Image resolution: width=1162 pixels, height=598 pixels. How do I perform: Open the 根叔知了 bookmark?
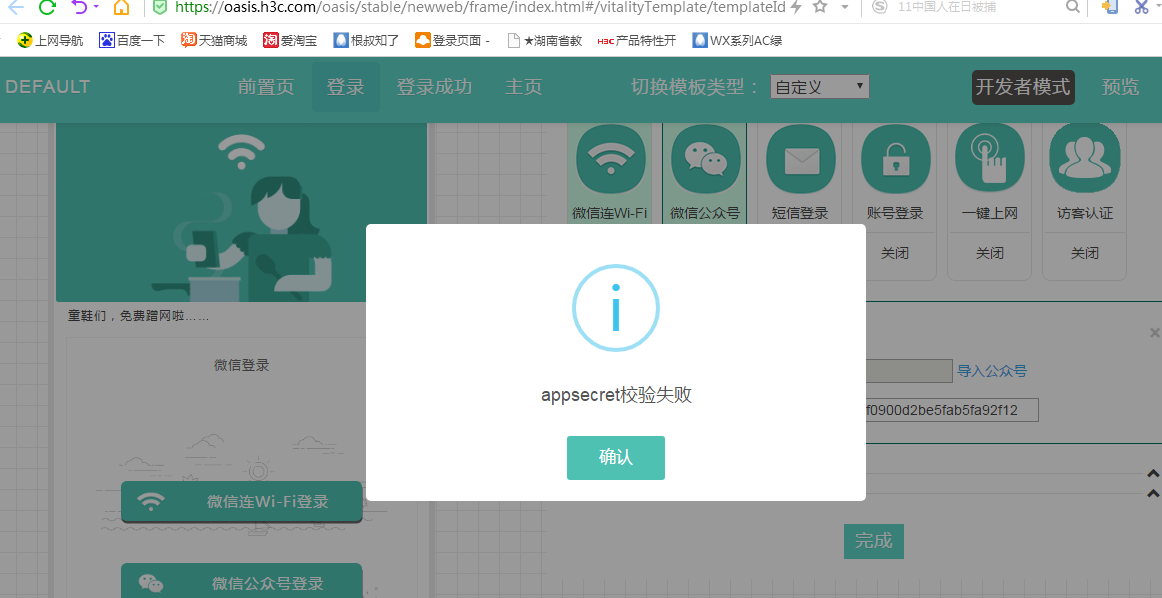point(366,40)
